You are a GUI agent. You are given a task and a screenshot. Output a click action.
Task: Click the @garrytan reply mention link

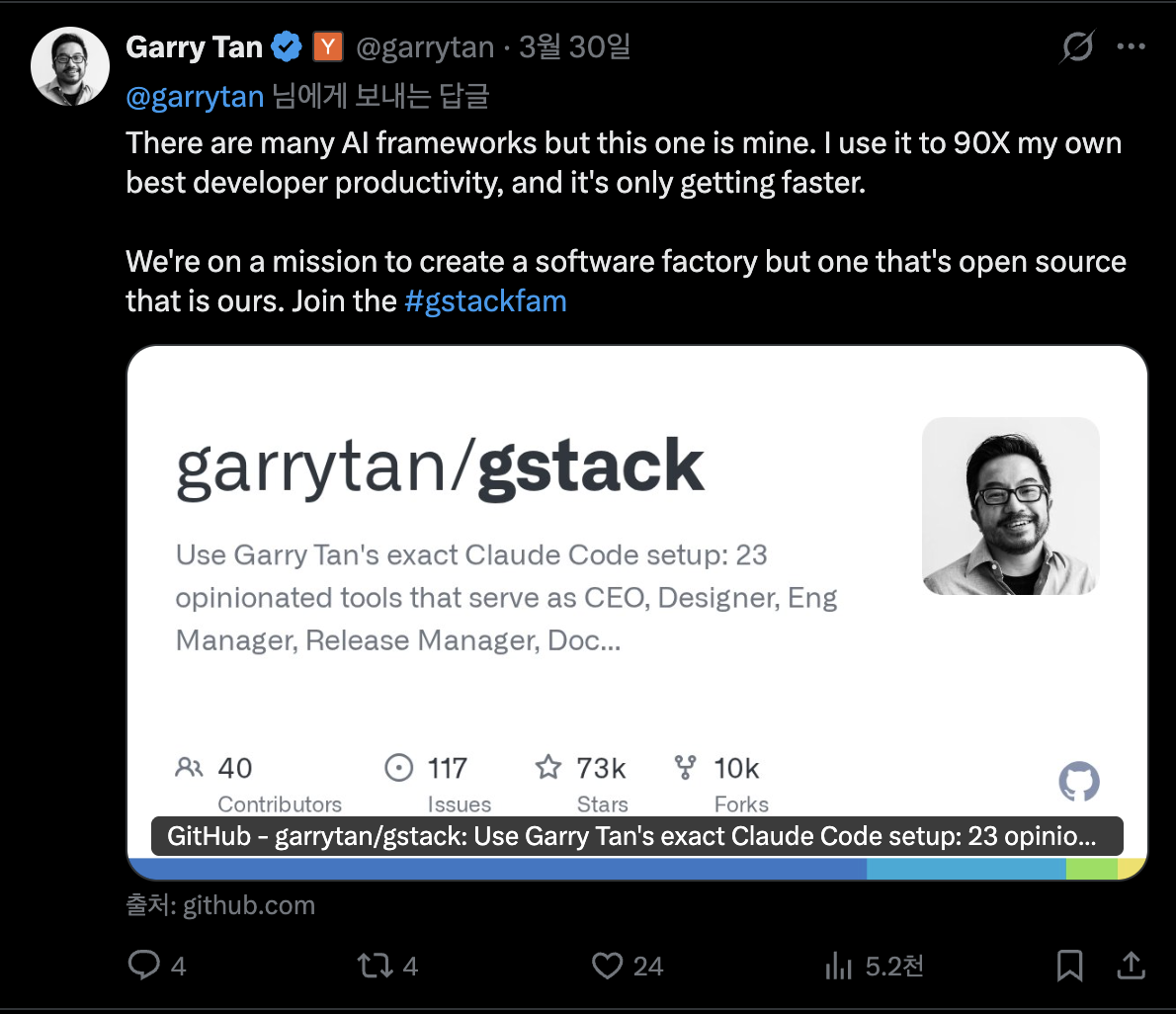pos(194,97)
